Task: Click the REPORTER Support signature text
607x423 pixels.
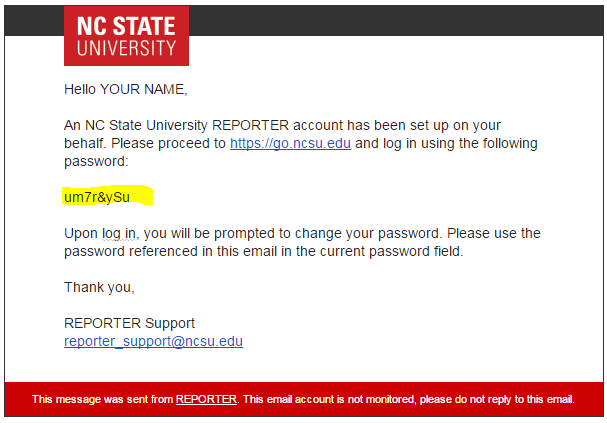Action: click(x=129, y=323)
